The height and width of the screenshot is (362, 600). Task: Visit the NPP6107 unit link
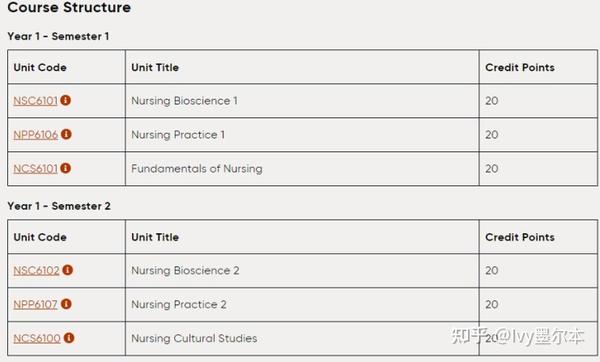coord(36,305)
